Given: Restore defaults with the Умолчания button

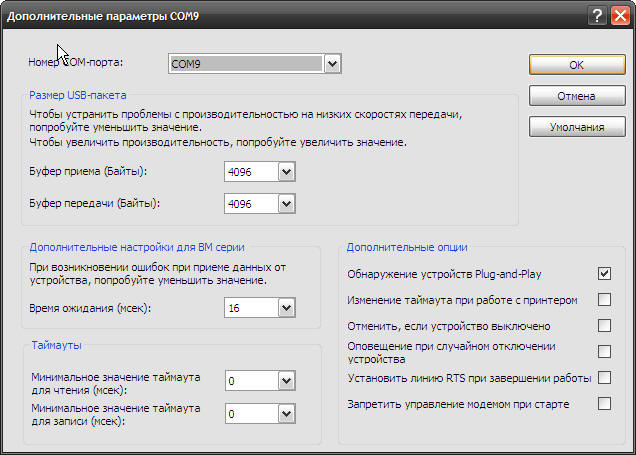Looking at the screenshot, I should 576,127.
